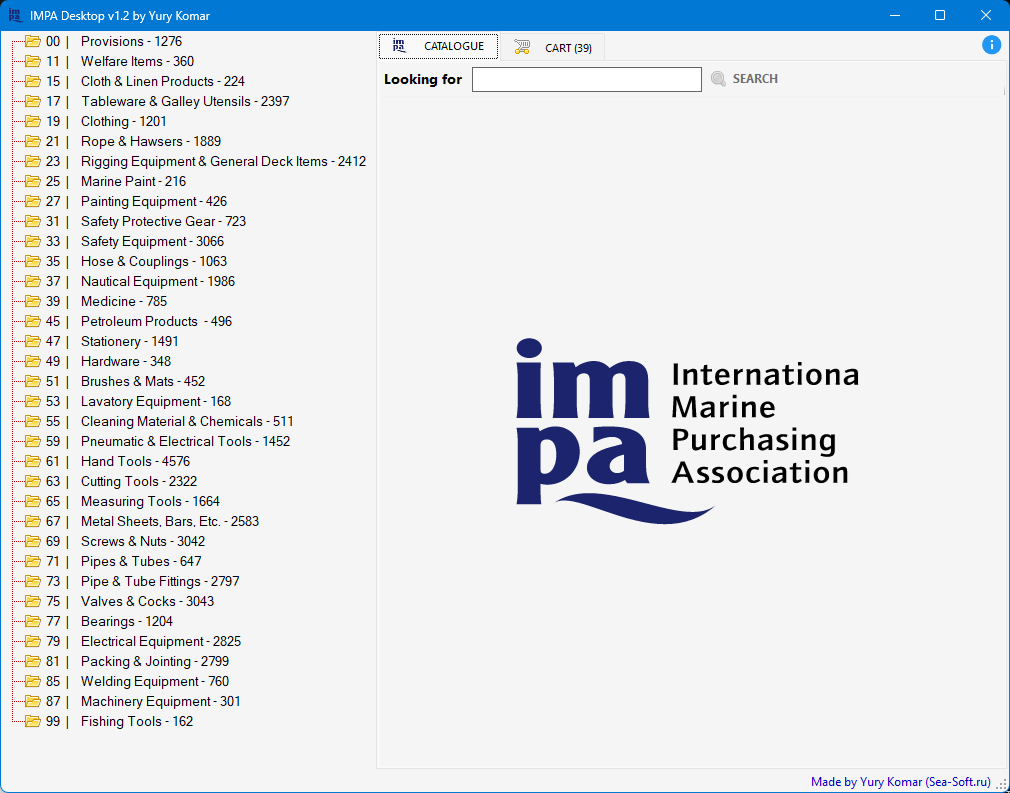This screenshot has height=793, width=1010.
Task: Click the IMPA icon on CATALOGUE tab
Action: tap(399, 46)
